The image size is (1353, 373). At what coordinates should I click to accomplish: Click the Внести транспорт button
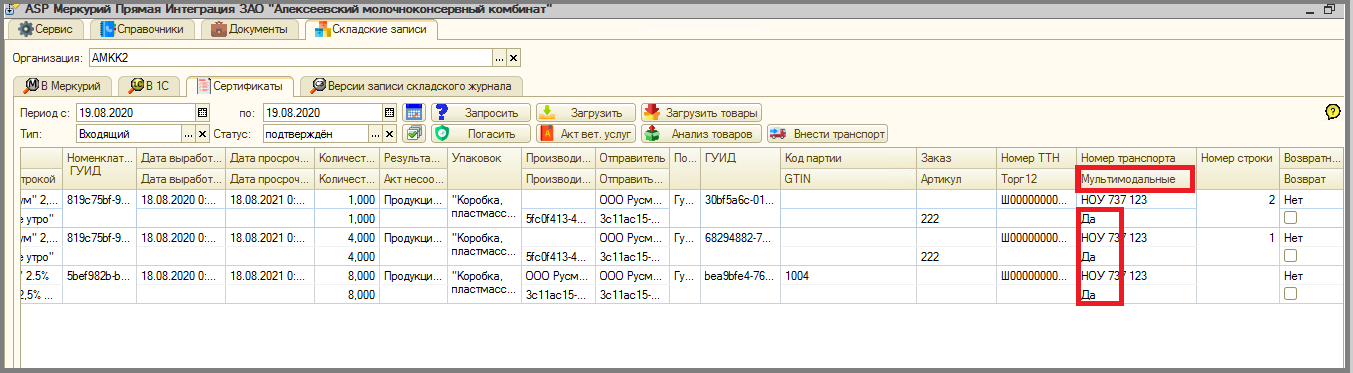point(827,133)
